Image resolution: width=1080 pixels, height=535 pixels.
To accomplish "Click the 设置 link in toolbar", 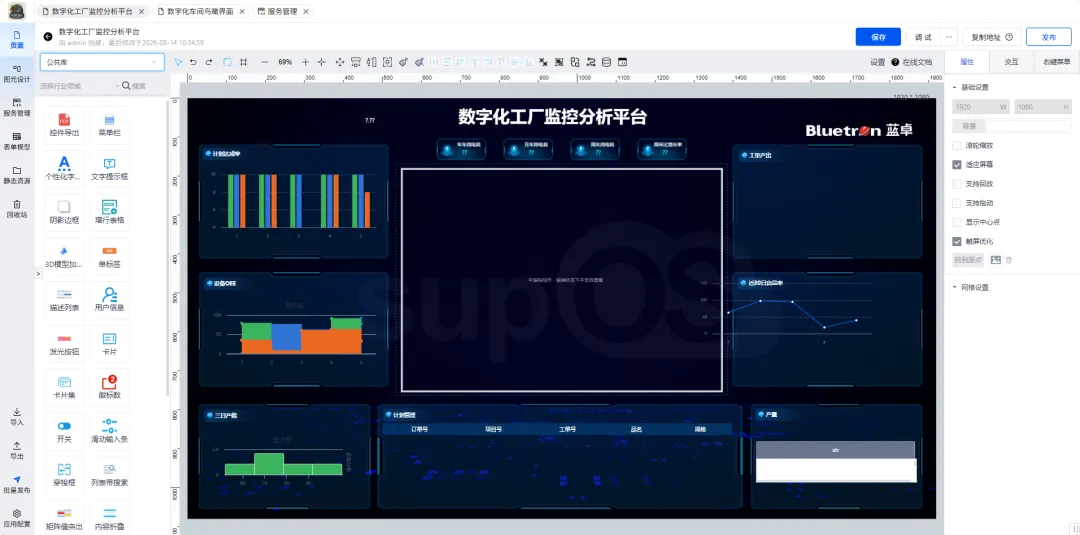I will coord(878,62).
